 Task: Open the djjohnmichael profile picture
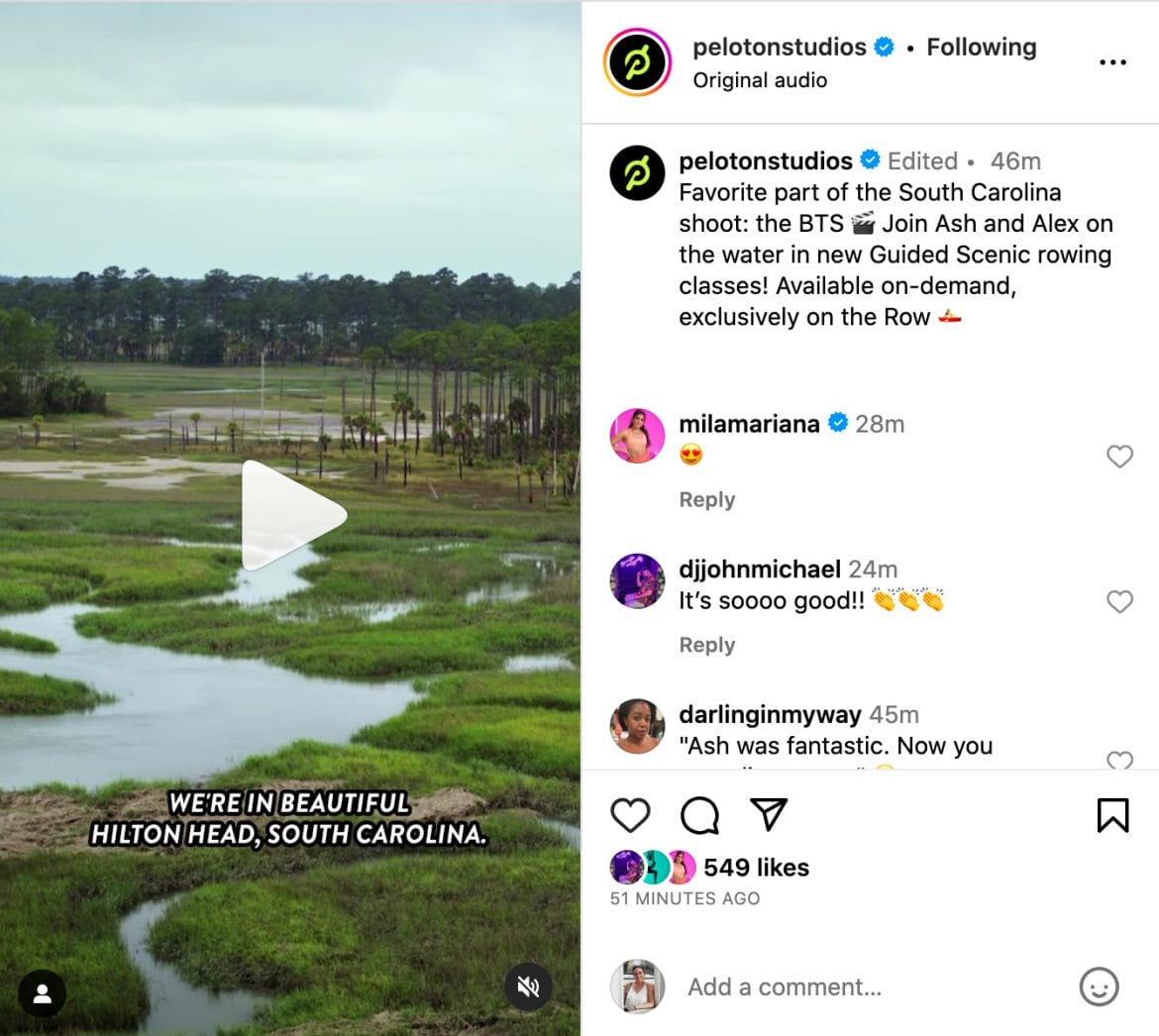[637, 580]
